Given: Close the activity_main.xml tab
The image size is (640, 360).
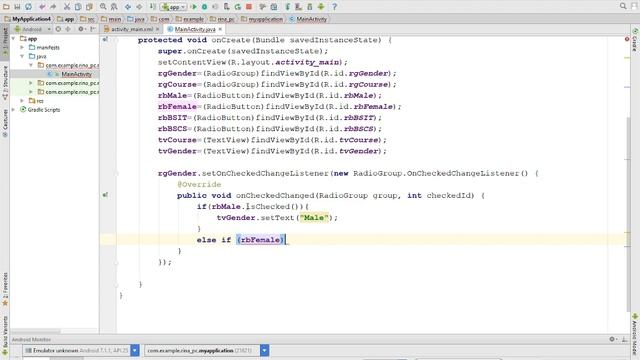Looking at the screenshot, I should coord(157,29).
